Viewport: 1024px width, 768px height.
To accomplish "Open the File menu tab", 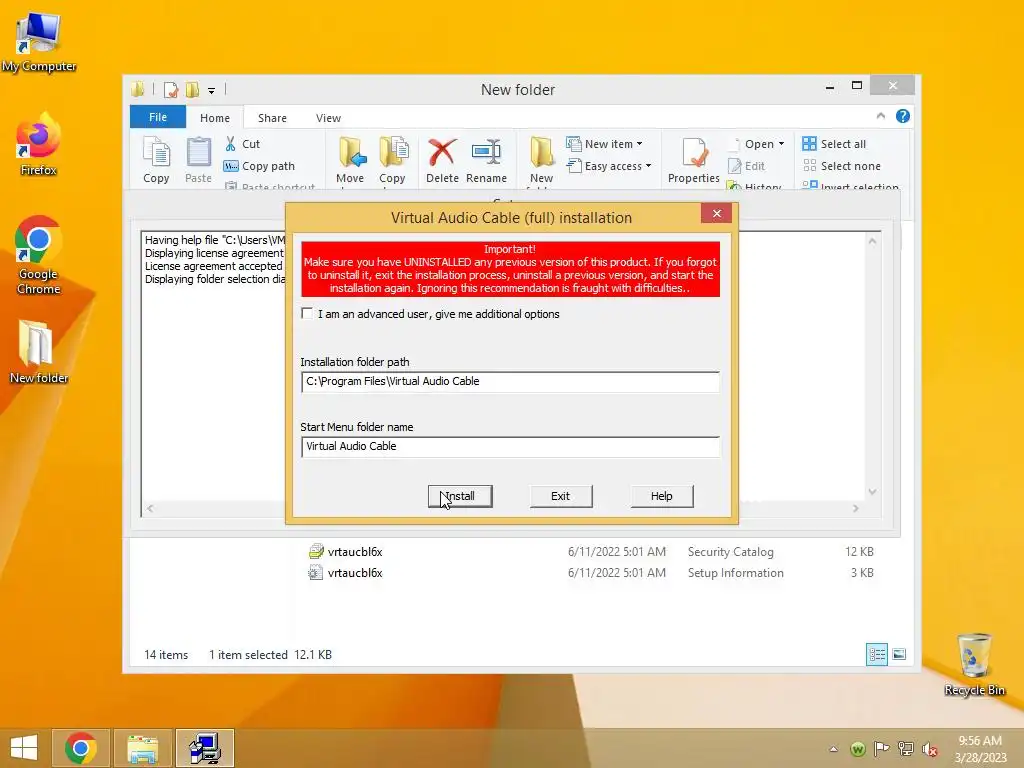I will [x=157, y=117].
